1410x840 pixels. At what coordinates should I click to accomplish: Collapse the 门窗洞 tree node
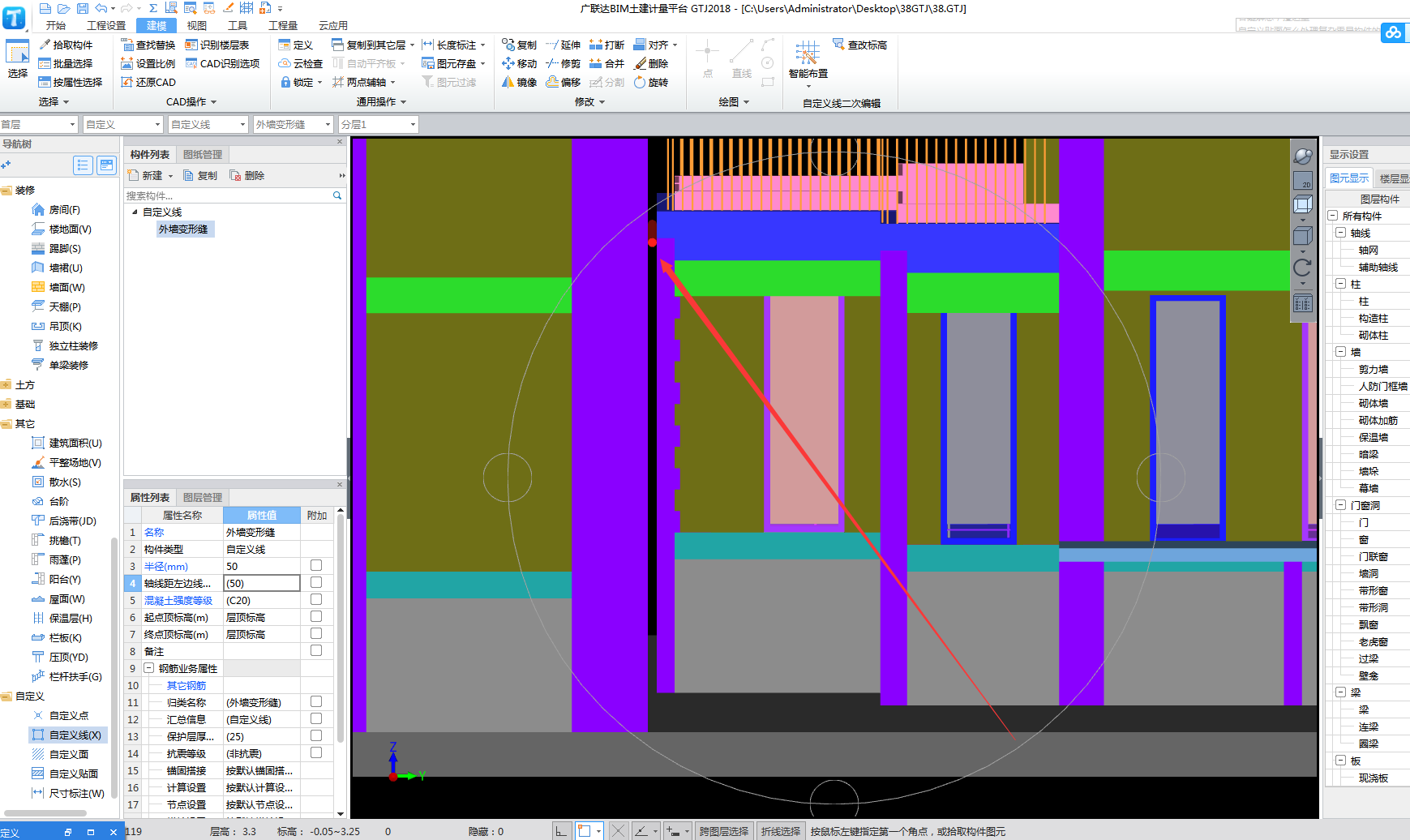click(1340, 505)
